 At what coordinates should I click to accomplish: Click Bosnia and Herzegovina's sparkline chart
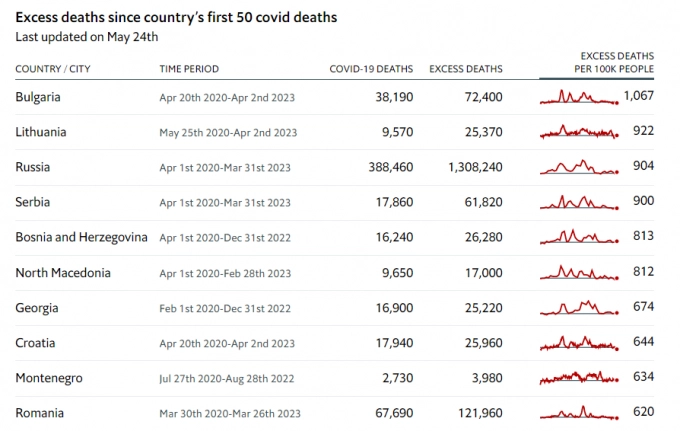[x=579, y=237]
